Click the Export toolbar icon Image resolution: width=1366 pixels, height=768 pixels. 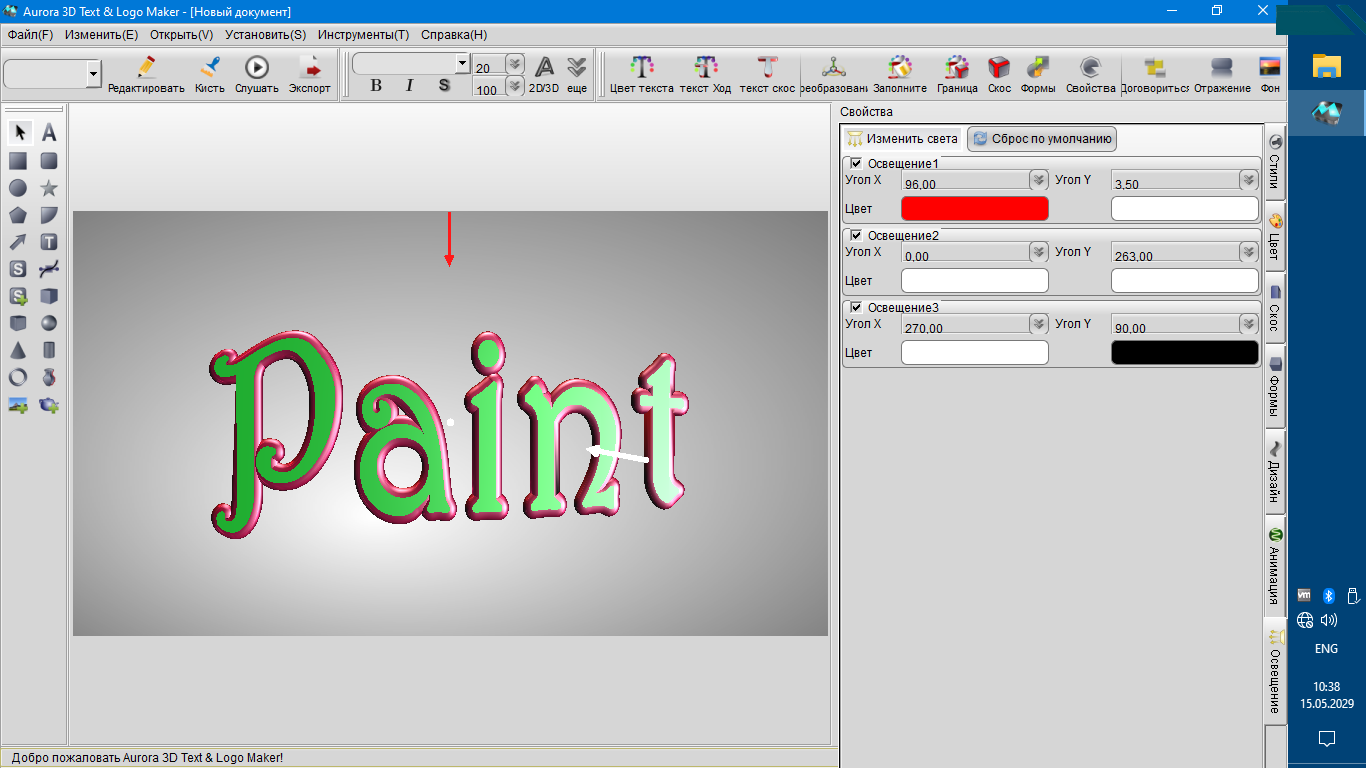click(310, 68)
